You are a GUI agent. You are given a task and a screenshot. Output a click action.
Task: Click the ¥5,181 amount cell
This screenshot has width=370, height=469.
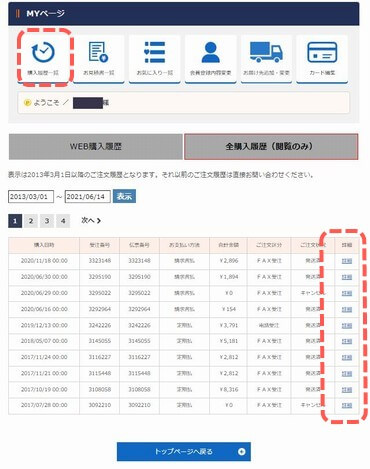(x=229, y=341)
